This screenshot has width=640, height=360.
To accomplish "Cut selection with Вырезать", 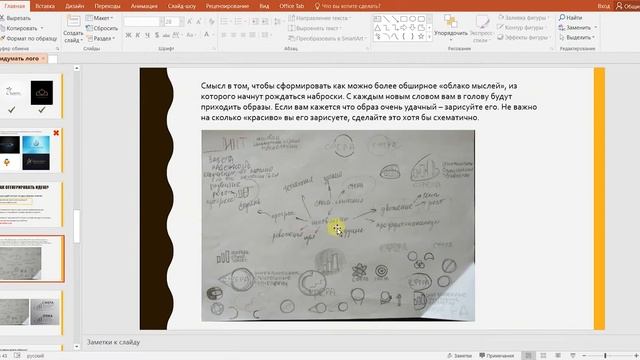I will 16,18.
